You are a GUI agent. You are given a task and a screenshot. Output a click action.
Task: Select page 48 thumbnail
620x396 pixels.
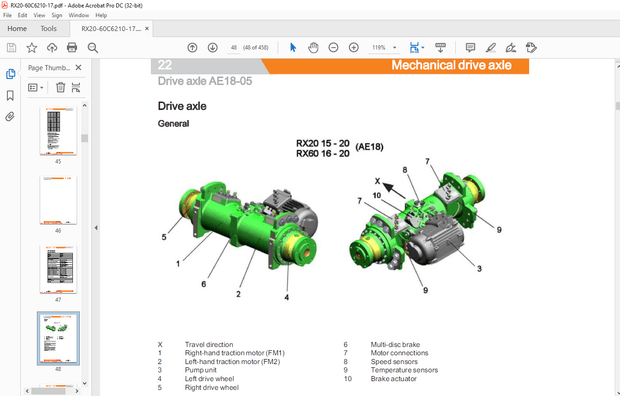[58, 339]
